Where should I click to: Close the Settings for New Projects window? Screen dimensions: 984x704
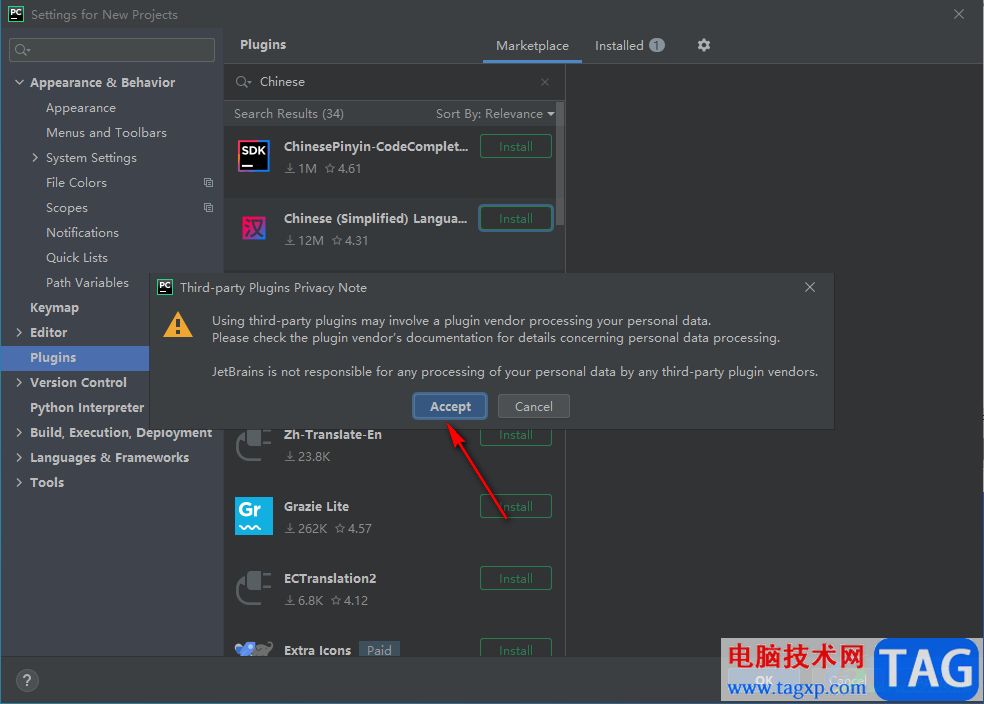[x=958, y=14]
